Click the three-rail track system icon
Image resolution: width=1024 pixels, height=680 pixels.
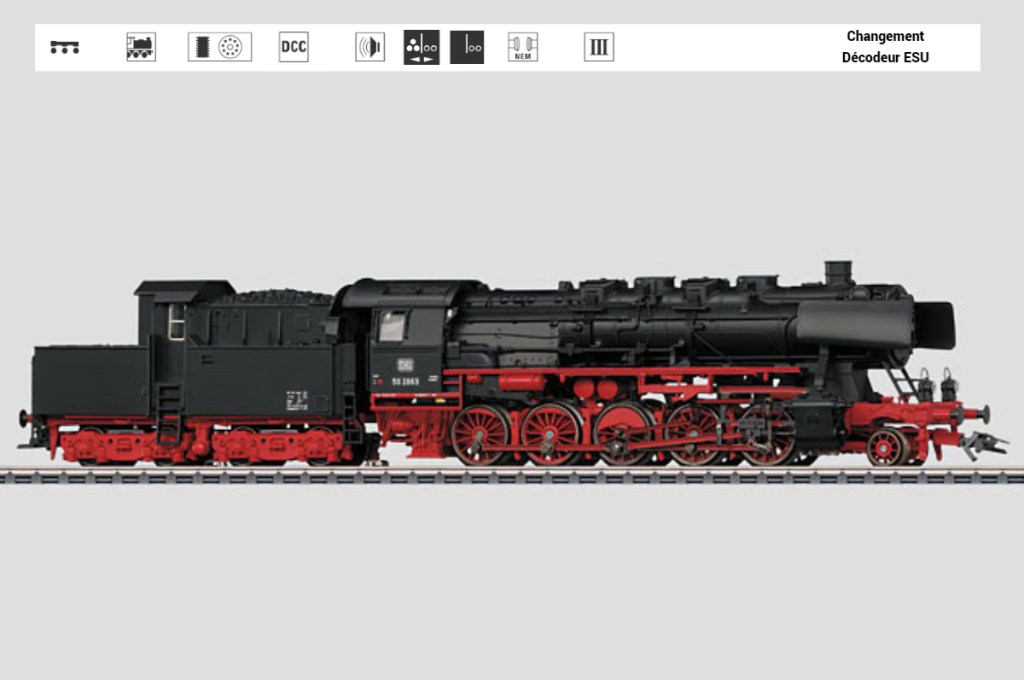pos(65,47)
